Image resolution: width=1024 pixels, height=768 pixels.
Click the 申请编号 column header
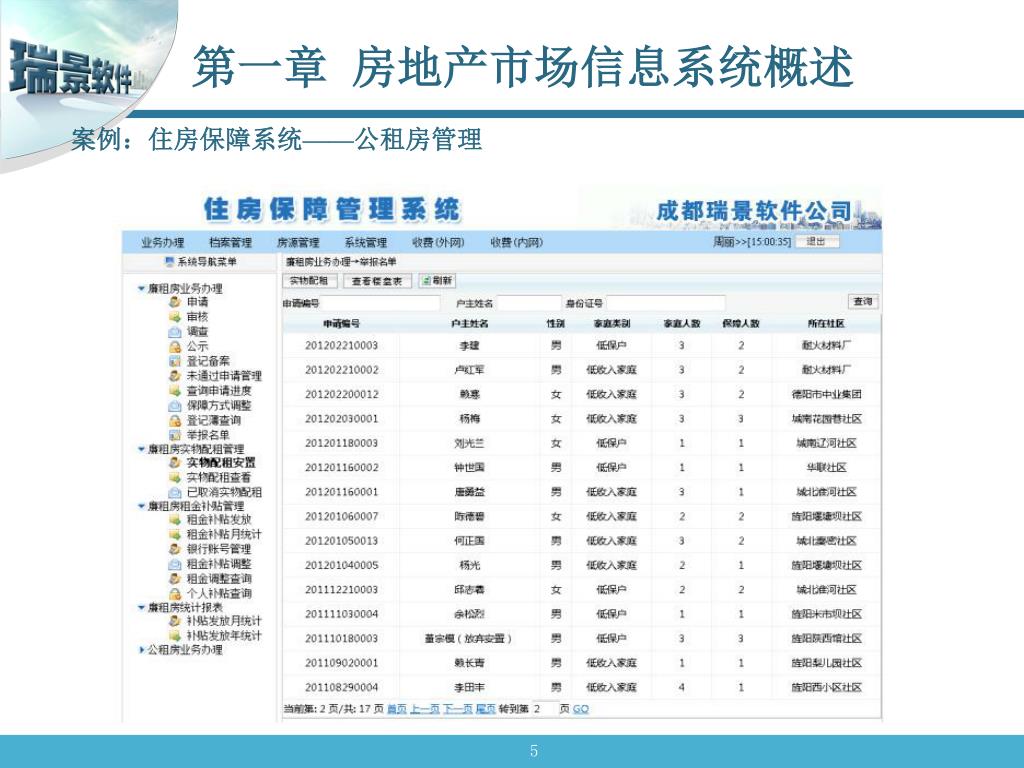coord(341,323)
